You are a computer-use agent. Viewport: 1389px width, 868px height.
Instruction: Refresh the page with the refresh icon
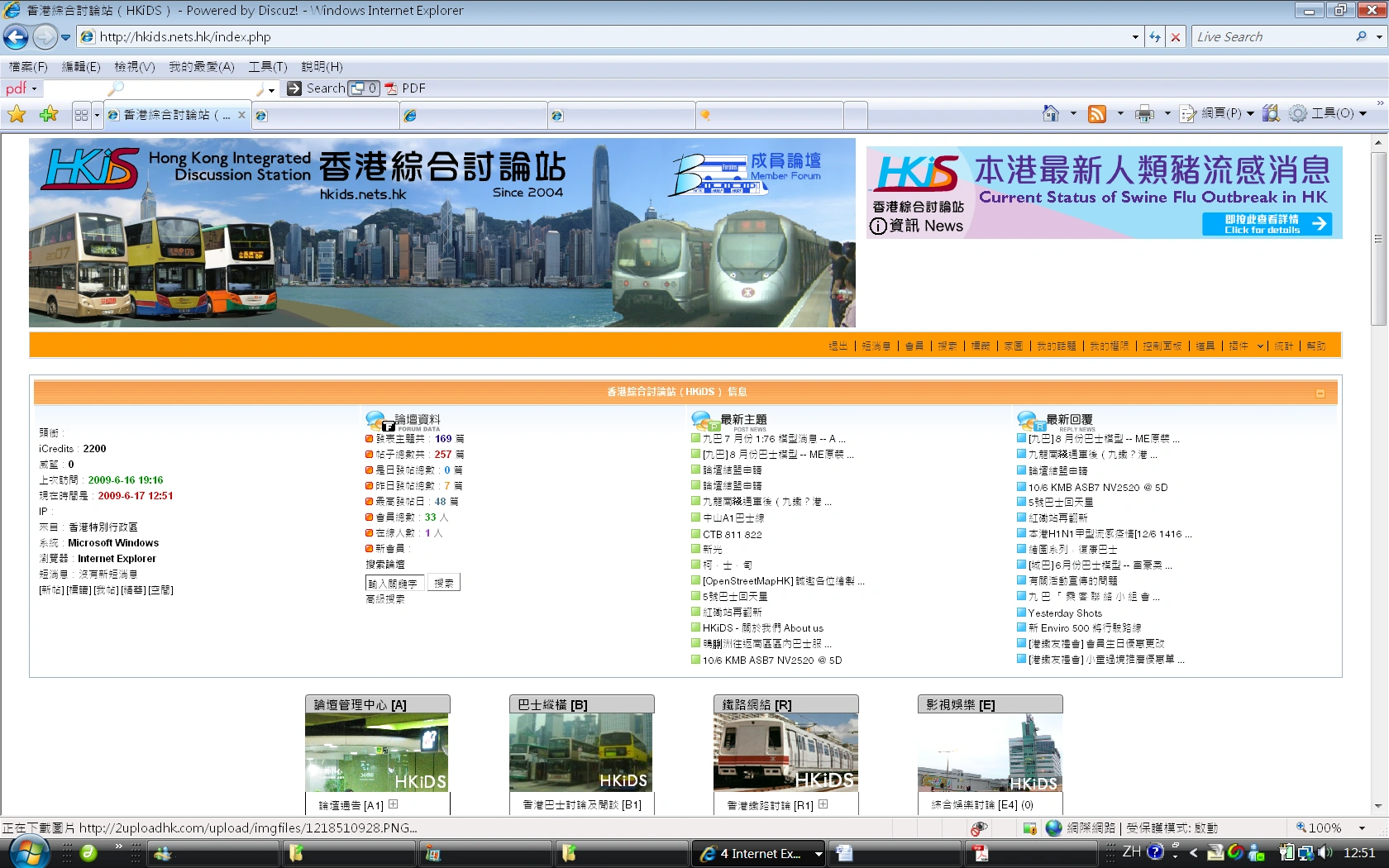coord(1155,36)
